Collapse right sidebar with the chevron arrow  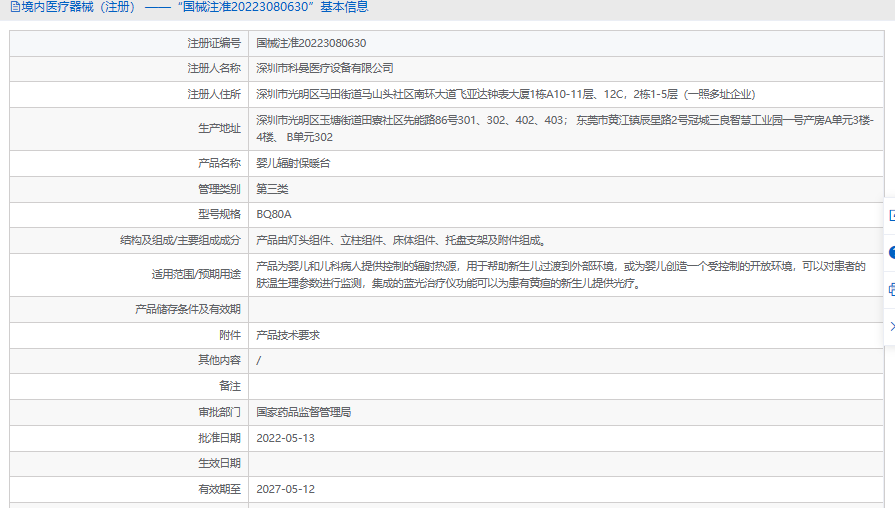click(x=892, y=326)
